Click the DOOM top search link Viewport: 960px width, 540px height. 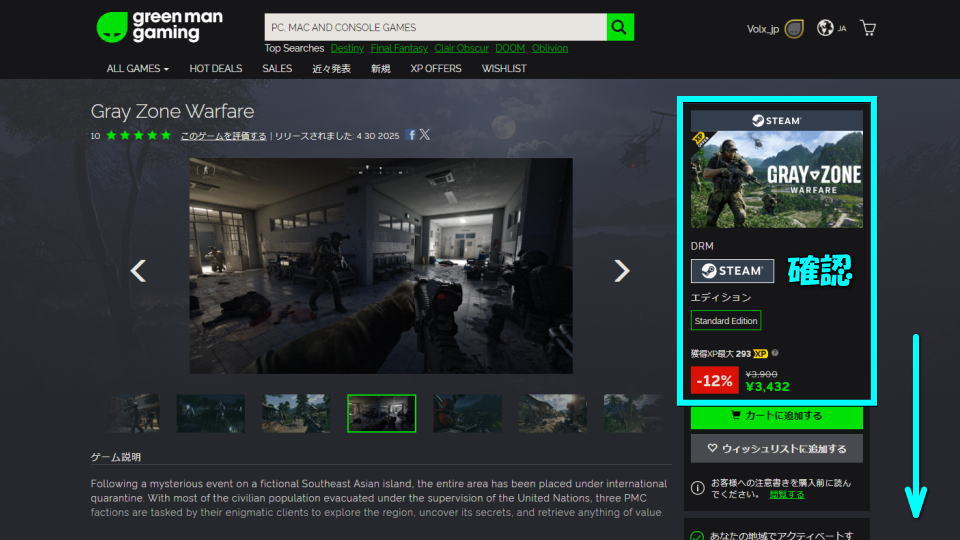click(x=510, y=48)
